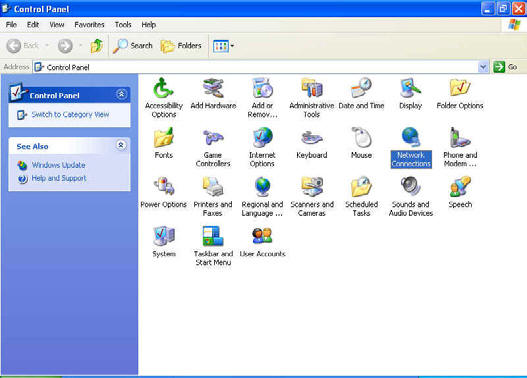The height and width of the screenshot is (378, 527).
Task: Open the Folder Options icon
Action: (x=460, y=88)
